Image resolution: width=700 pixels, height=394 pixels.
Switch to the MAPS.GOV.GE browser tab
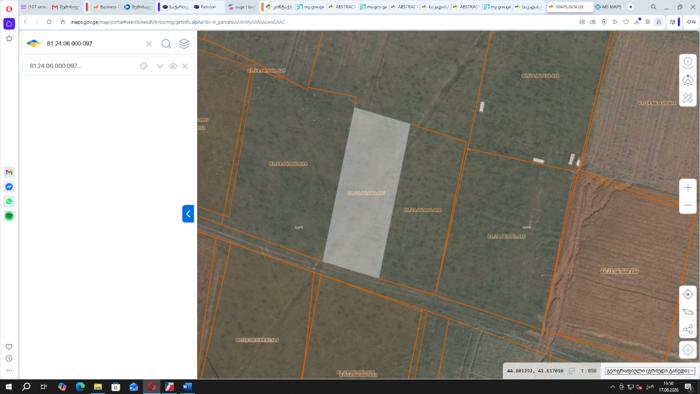pos(568,7)
